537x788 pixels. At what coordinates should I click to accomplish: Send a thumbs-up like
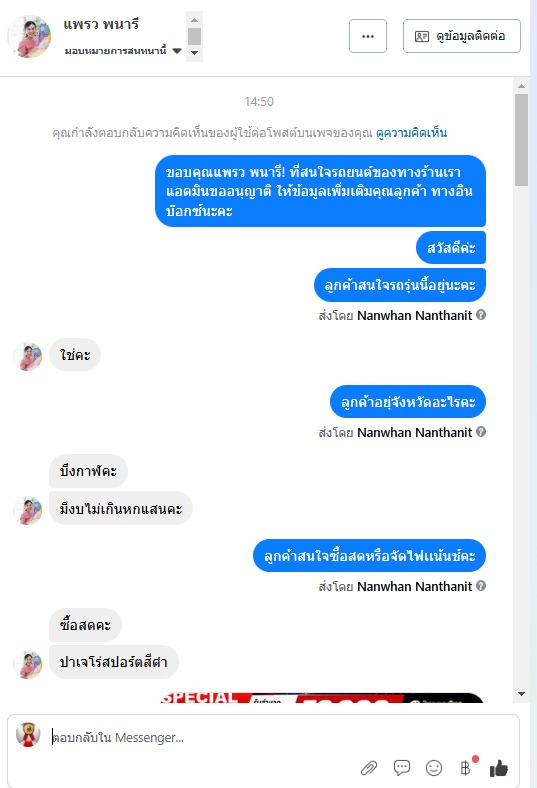499,768
